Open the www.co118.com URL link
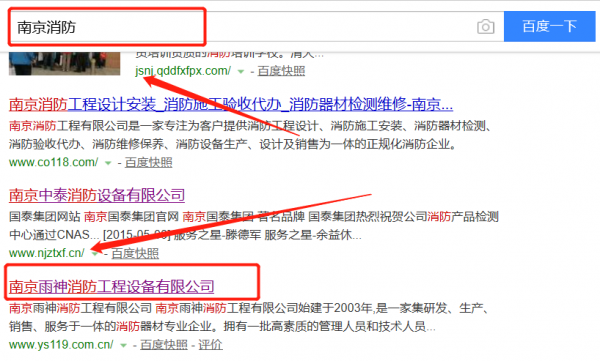This screenshot has height=361, width=600. coord(54,162)
